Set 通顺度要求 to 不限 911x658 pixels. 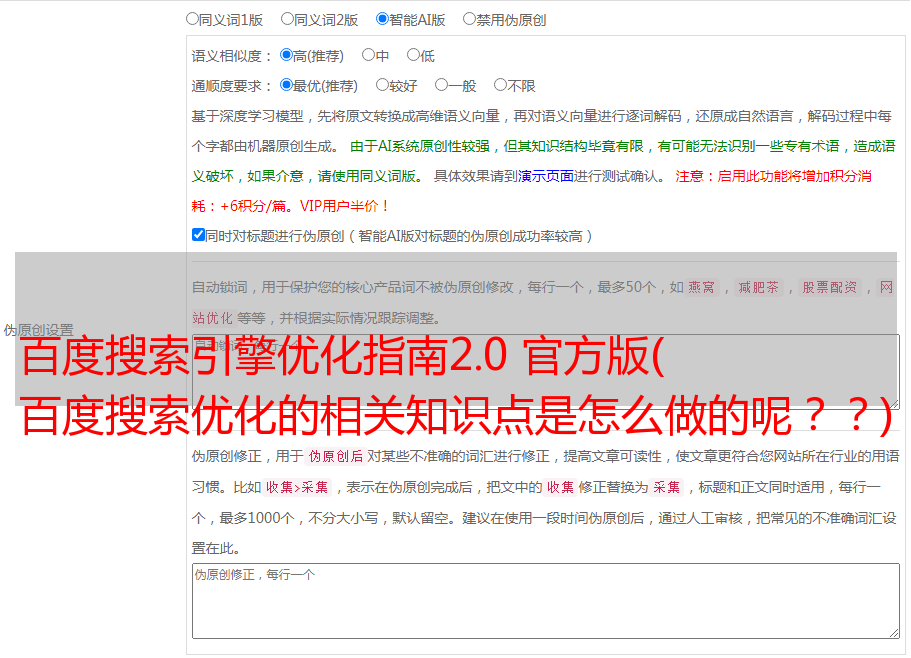coord(500,85)
